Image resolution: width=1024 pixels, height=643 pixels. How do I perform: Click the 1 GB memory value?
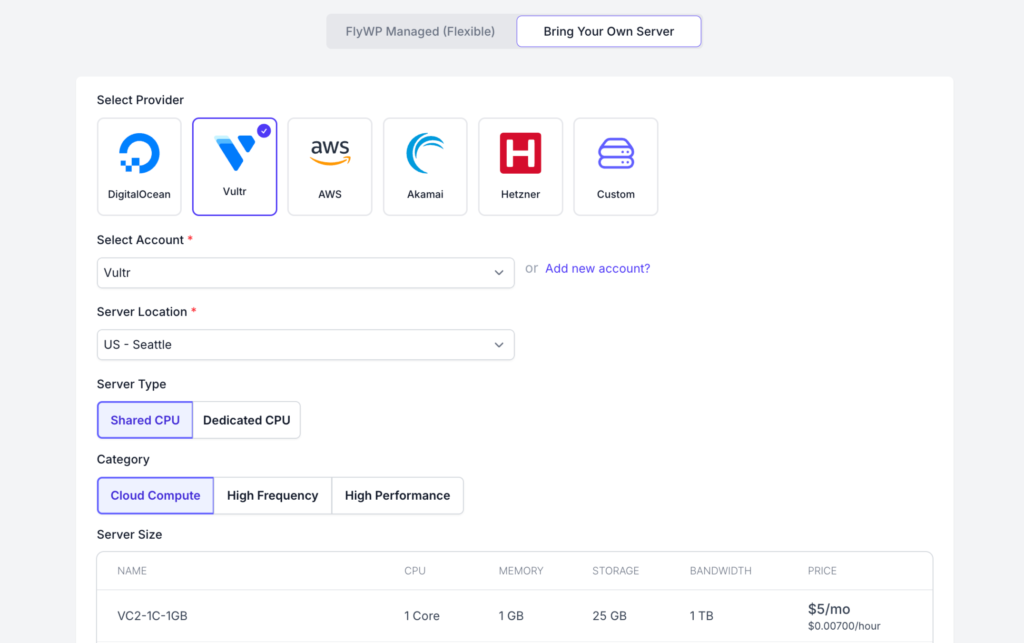pyautogui.click(x=511, y=616)
